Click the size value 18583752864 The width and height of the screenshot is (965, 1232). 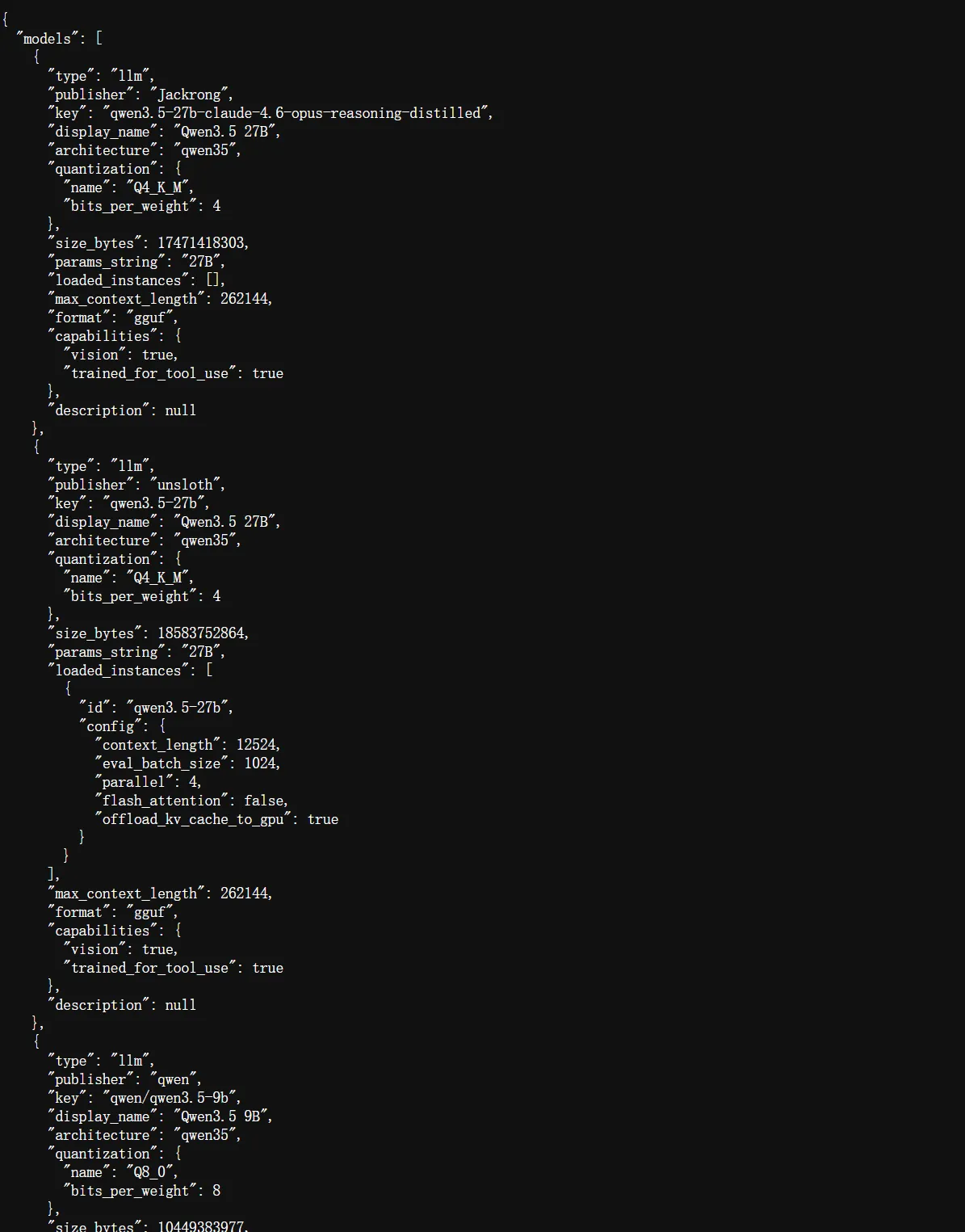202,633
